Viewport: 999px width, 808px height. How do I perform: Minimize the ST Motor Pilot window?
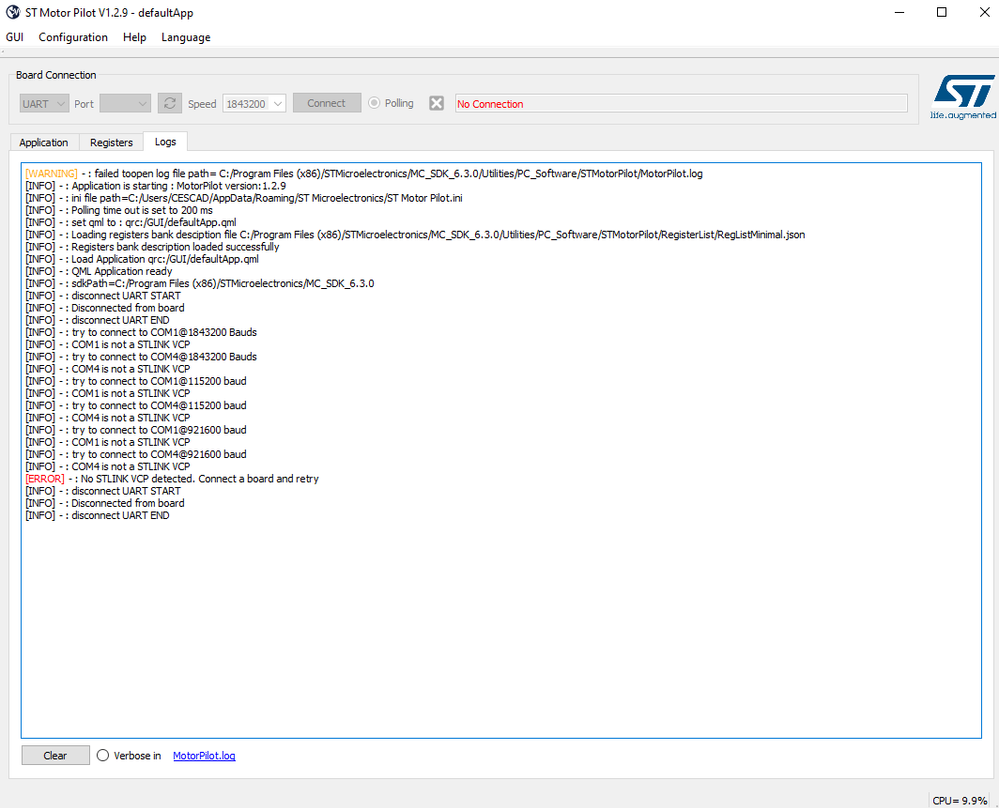coord(900,12)
